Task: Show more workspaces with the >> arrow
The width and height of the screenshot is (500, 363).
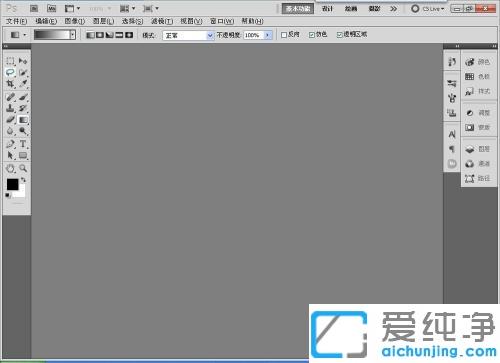Action: (x=394, y=9)
